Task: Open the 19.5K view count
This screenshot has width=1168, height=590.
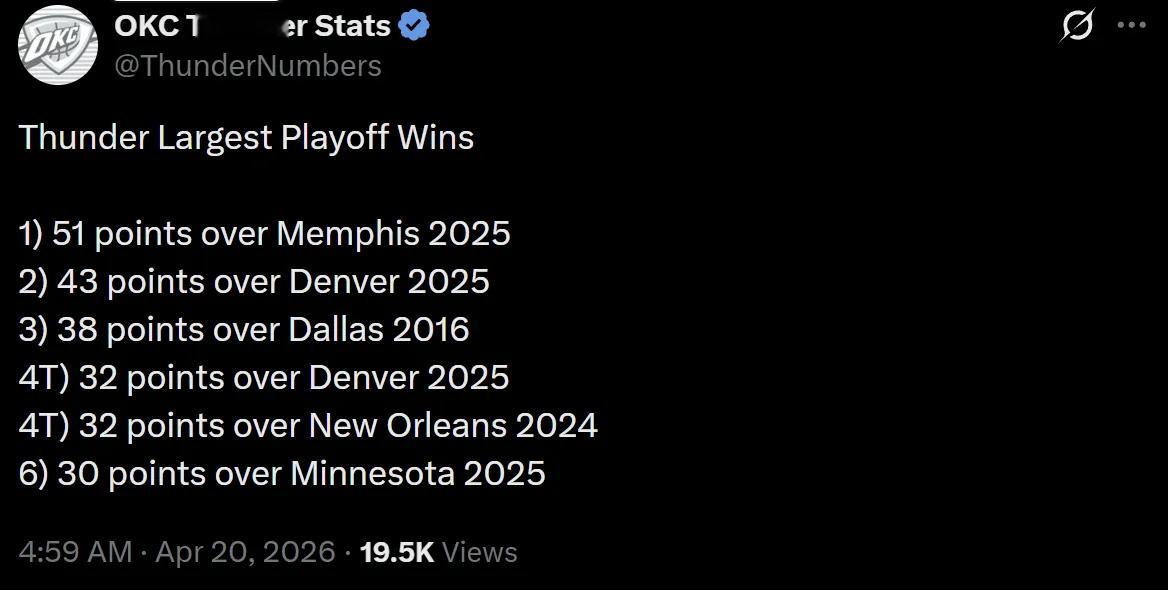Action: (396, 552)
